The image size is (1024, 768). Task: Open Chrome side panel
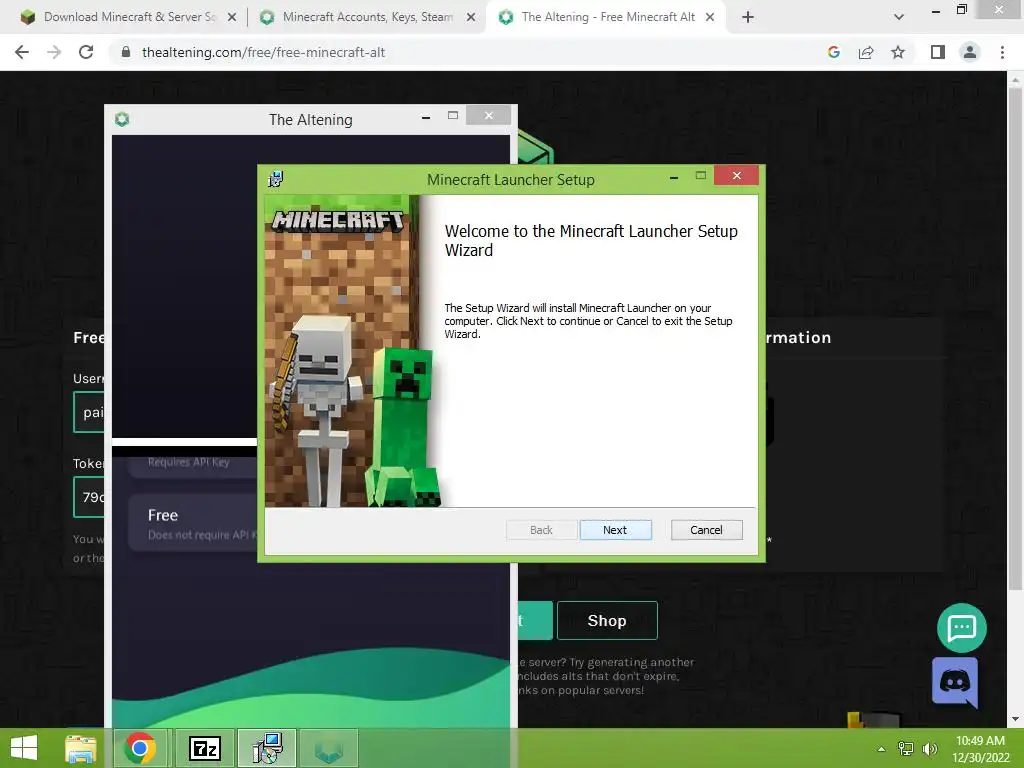pyautogui.click(x=938, y=52)
